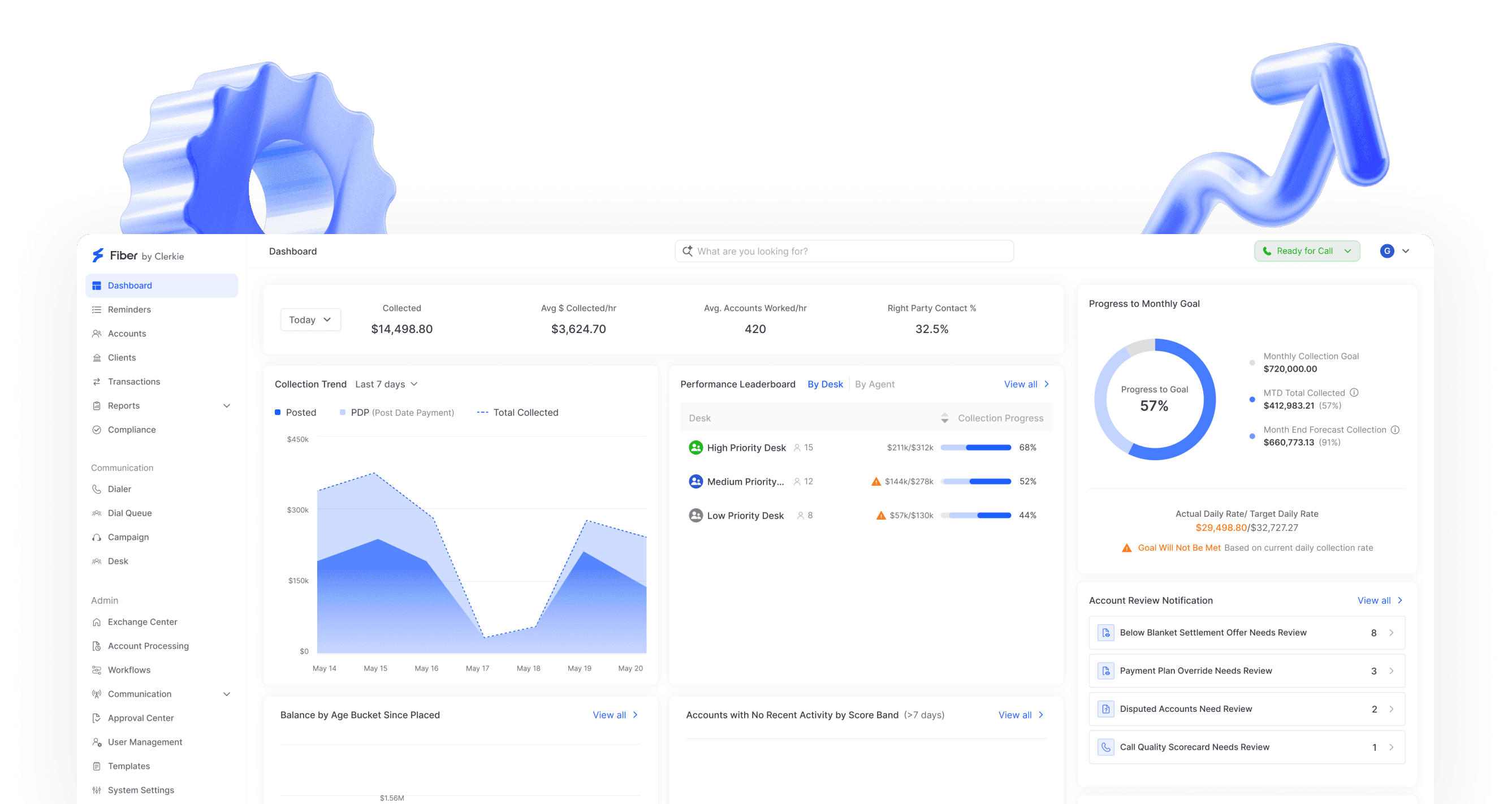This screenshot has width=1512, height=804.
Task: Click the 'What are you looking for?' search box
Action: click(844, 251)
